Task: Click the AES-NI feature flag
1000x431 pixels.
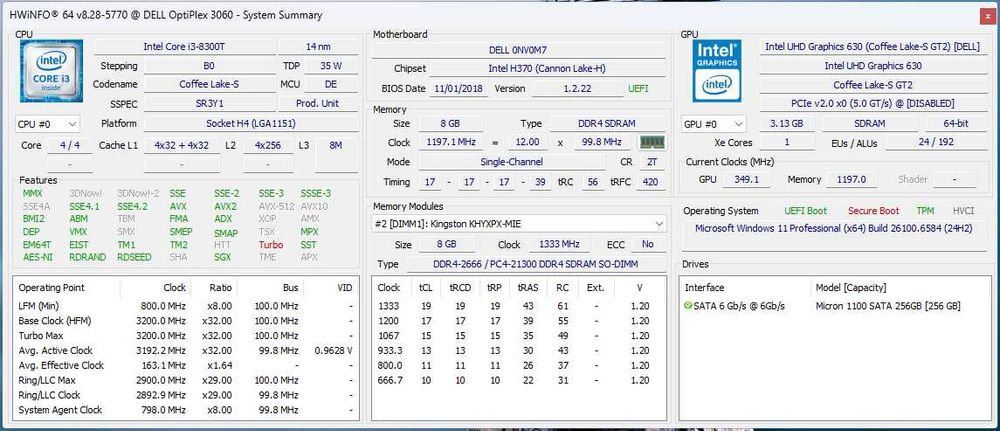Action: click(38, 258)
